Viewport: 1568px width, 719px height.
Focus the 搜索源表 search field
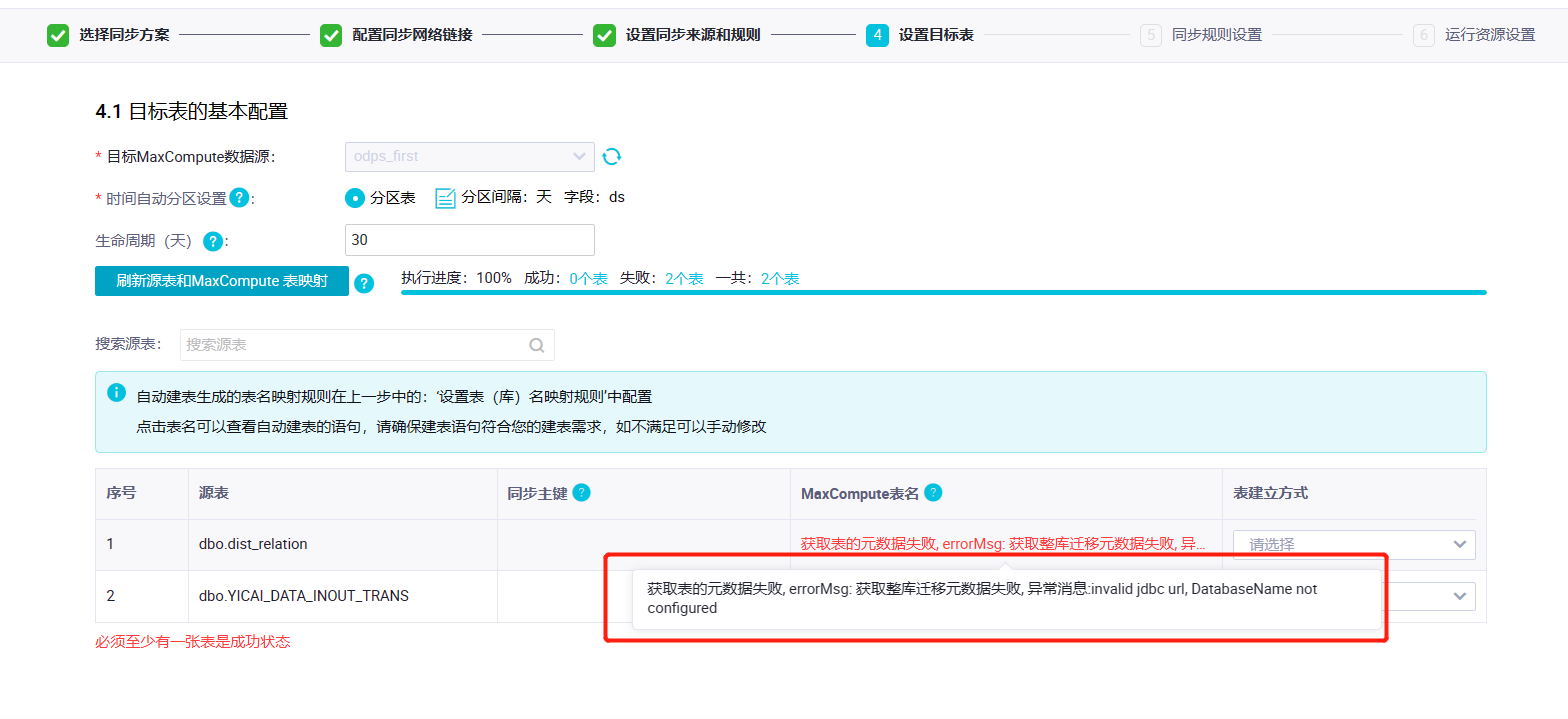(x=367, y=345)
